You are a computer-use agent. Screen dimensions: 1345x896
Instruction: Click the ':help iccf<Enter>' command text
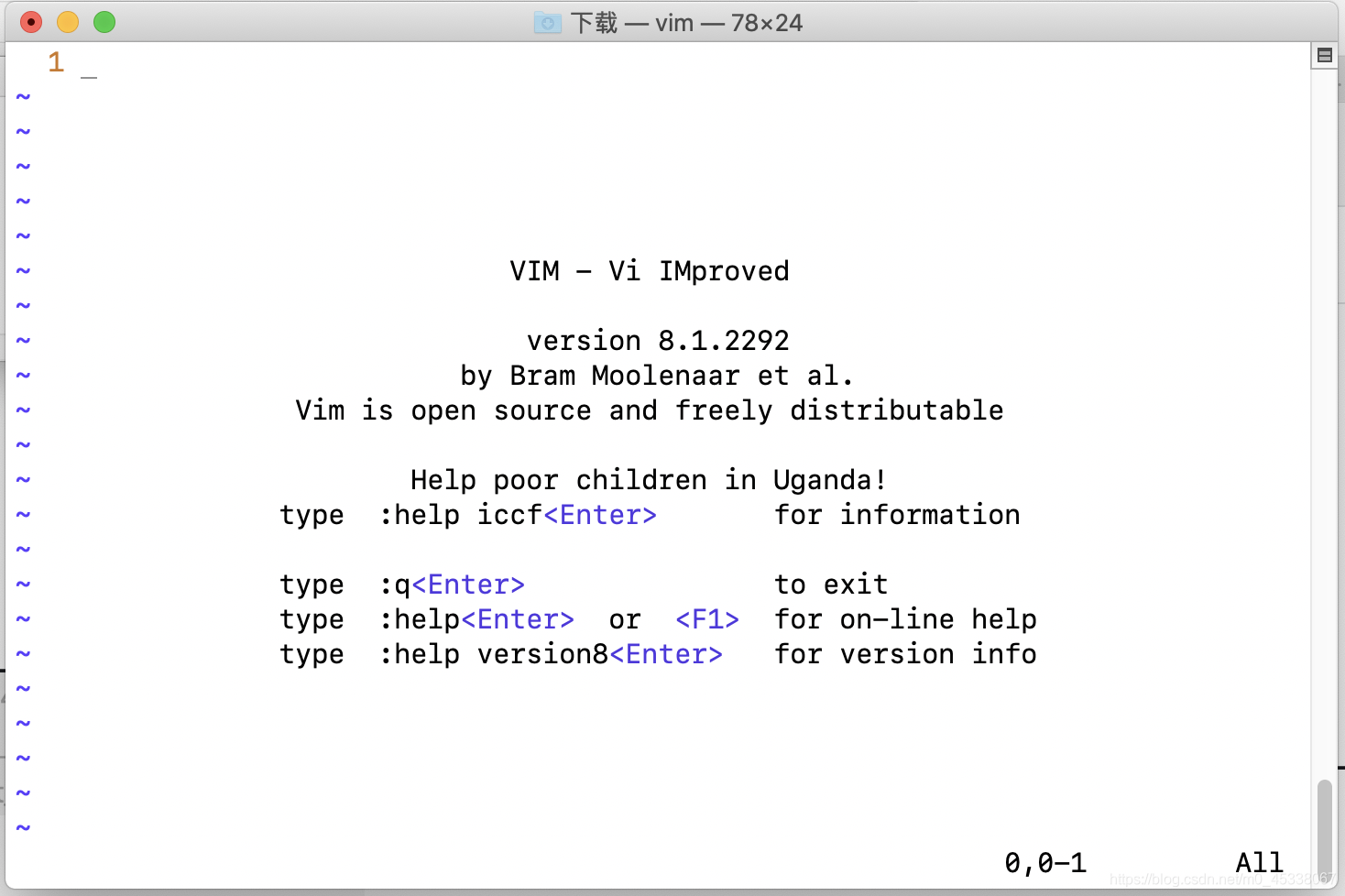coord(518,515)
